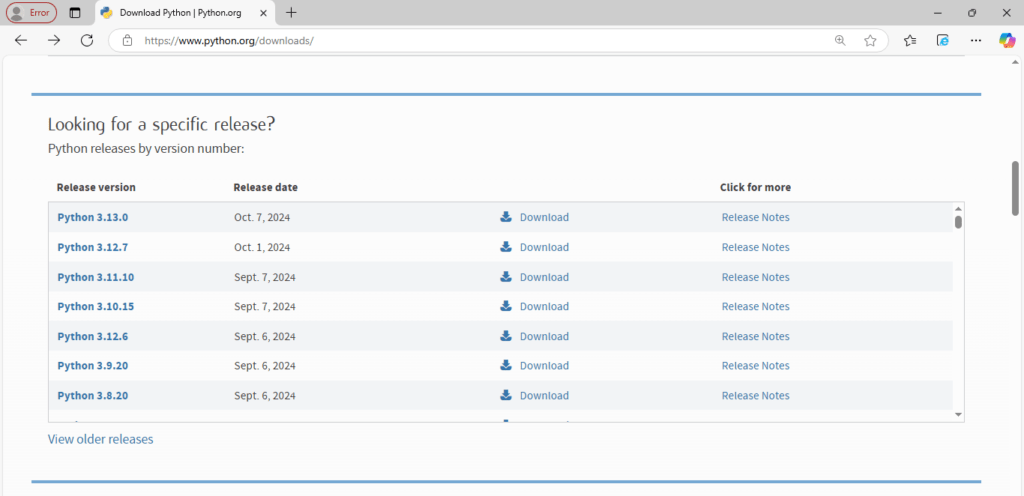Click the Oct. 1, 2024 release date
1024x496 pixels.
click(x=262, y=247)
